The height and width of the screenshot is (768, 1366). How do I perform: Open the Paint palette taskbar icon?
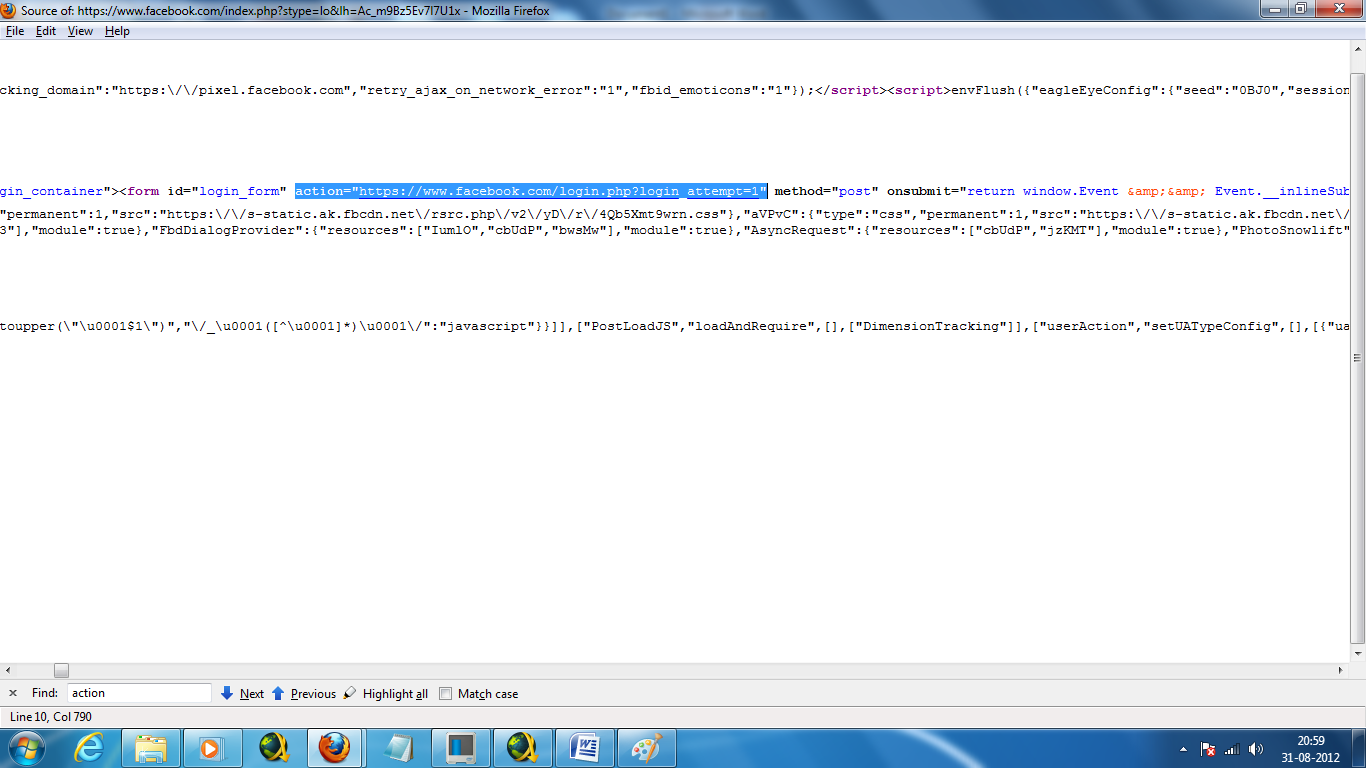(x=646, y=748)
